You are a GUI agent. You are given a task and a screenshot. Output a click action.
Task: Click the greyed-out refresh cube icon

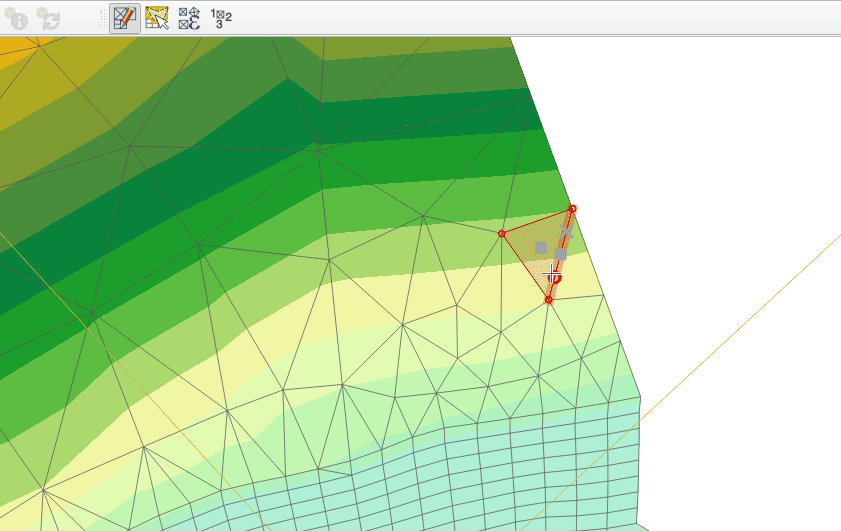click(x=48, y=17)
